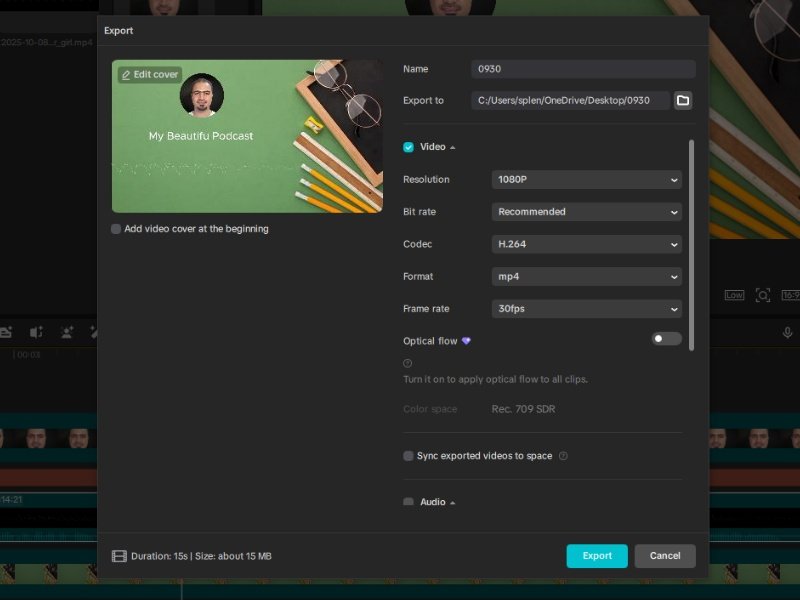Click the folder icon to browse export location

(x=683, y=100)
